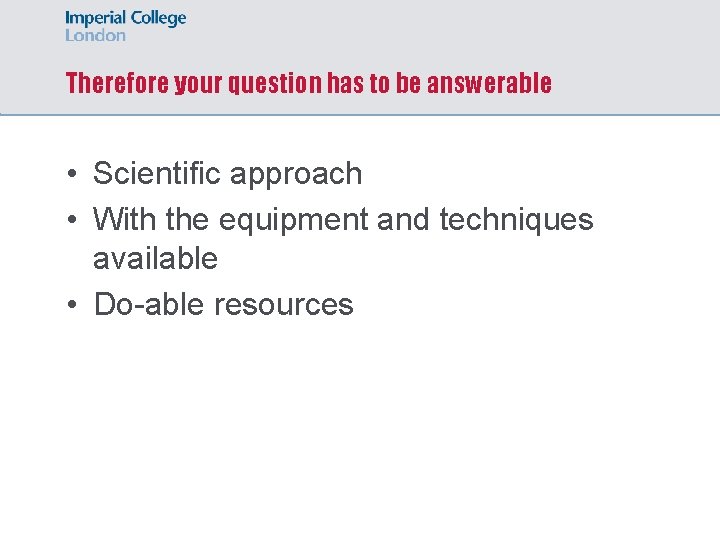The height and width of the screenshot is (540, 720).
Task: Click the word "available" on the wrapped line
Action: (156, 258)
